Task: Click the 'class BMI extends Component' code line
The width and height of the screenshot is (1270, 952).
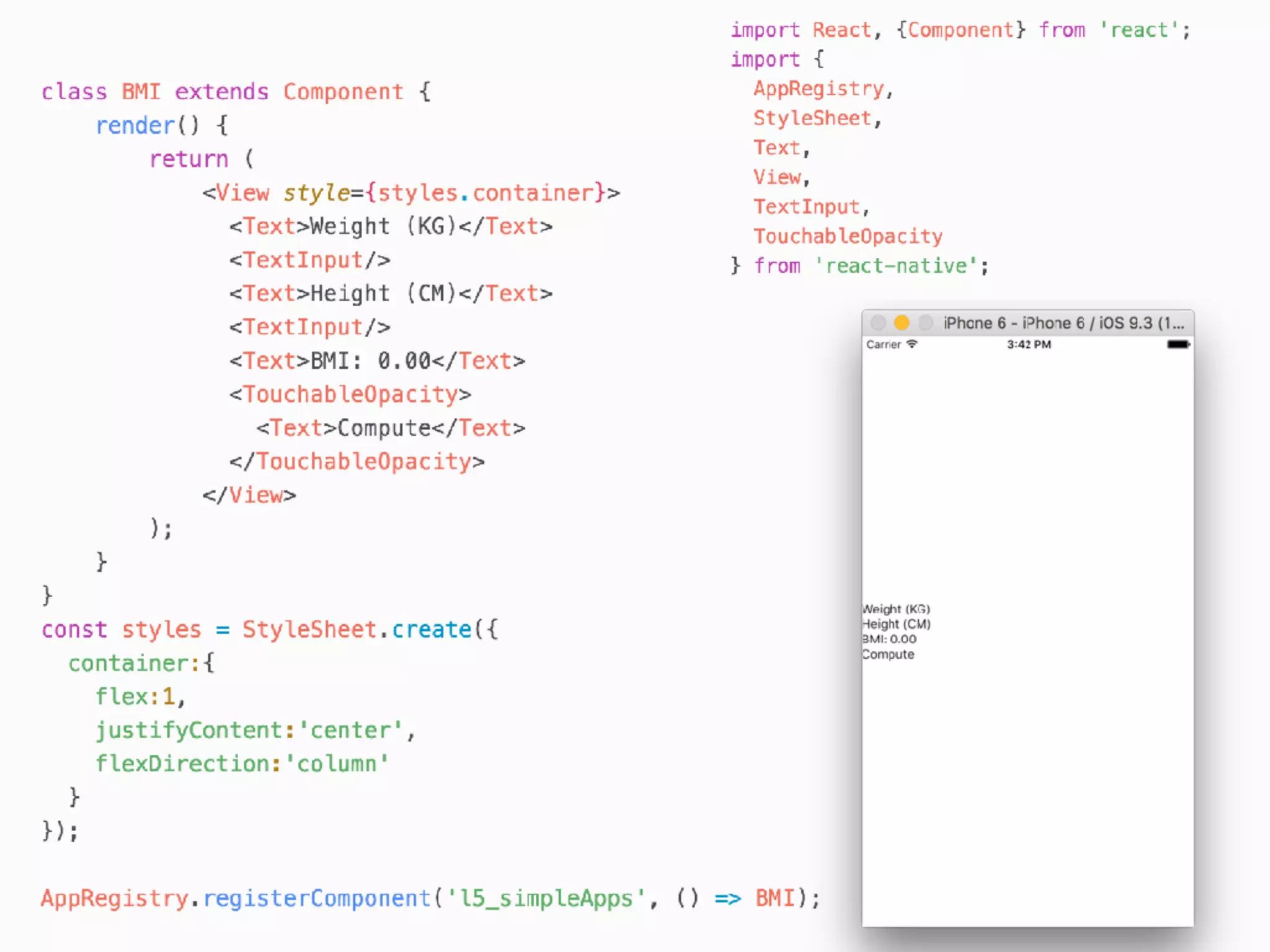Action: point(236,92)
